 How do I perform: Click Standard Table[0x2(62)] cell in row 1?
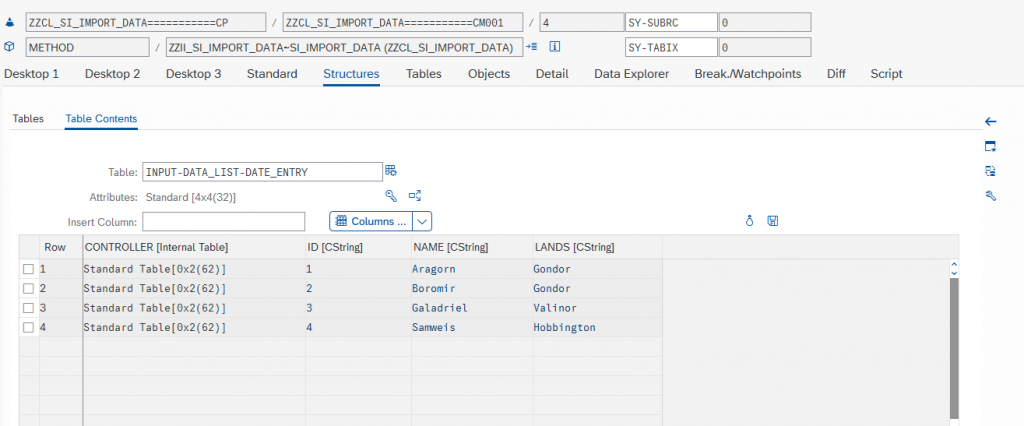click(194, 269)
